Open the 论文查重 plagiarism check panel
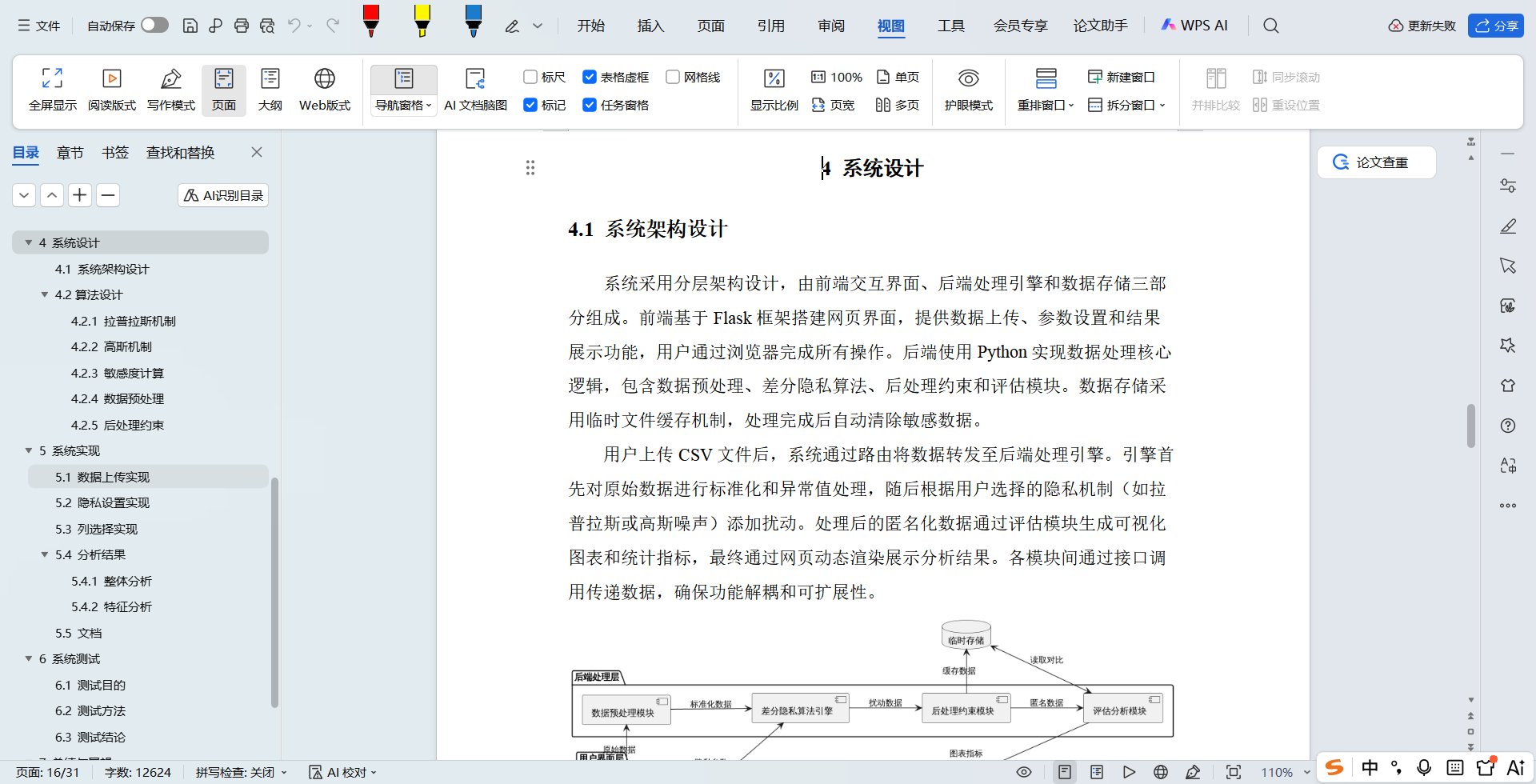The width and height of the screenshot is (1536, 784). click(x=1377, y=162)
